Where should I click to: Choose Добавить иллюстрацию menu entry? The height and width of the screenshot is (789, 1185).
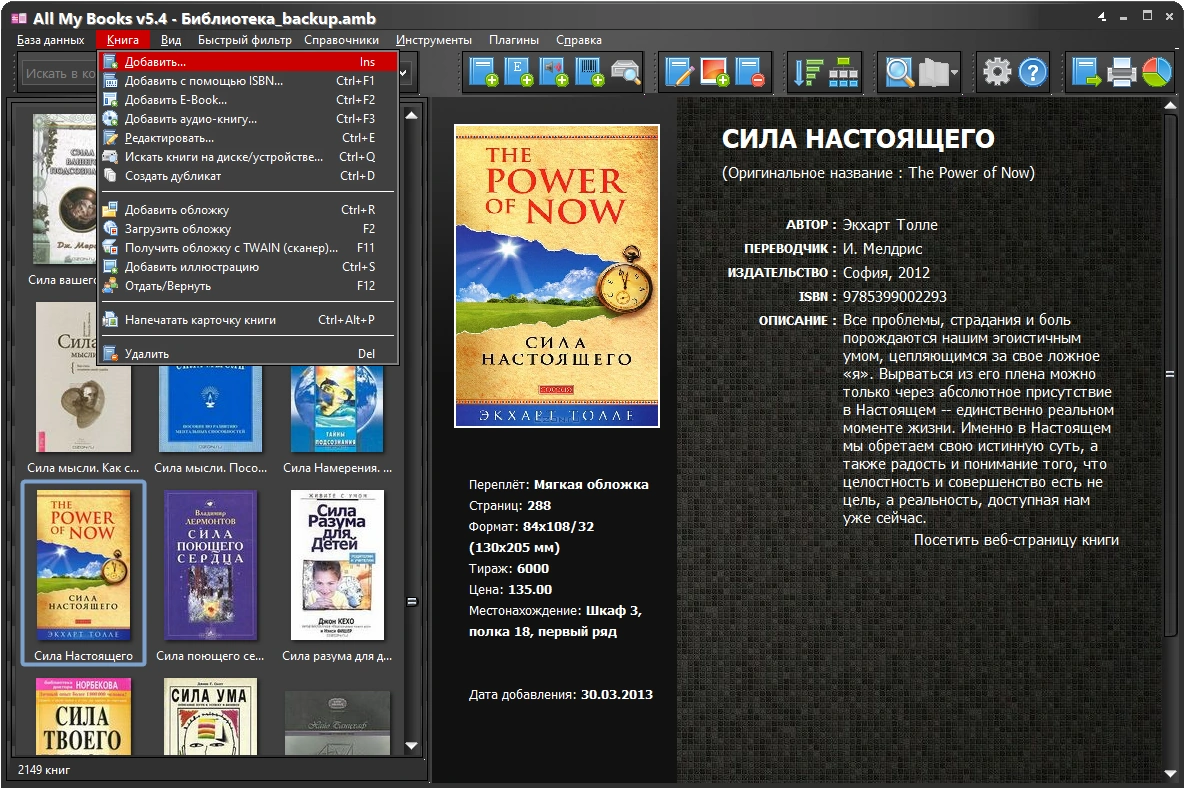pyautogui.click(x=248, y=266)
